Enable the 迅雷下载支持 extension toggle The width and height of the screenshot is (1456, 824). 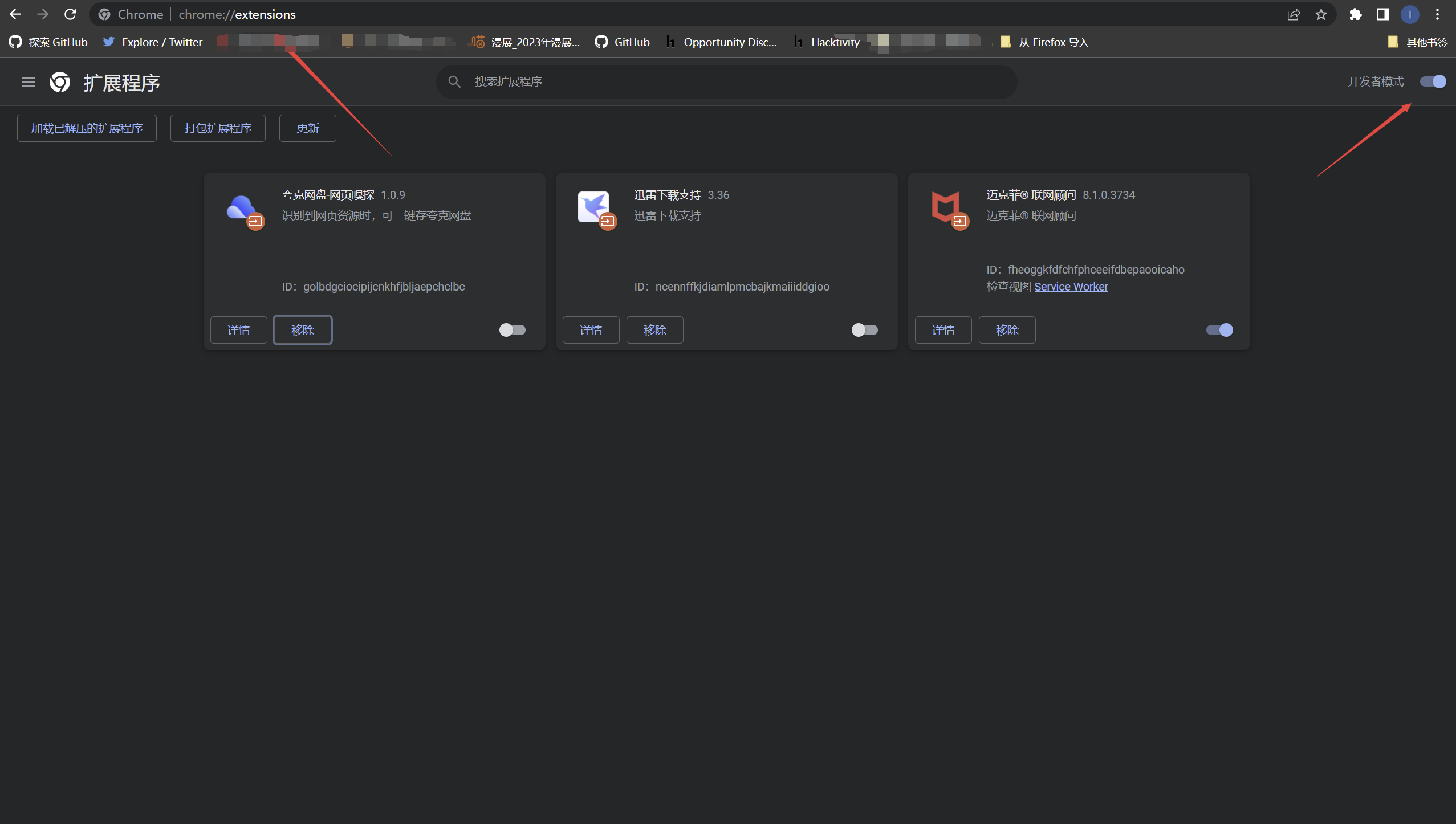(864, 330)
